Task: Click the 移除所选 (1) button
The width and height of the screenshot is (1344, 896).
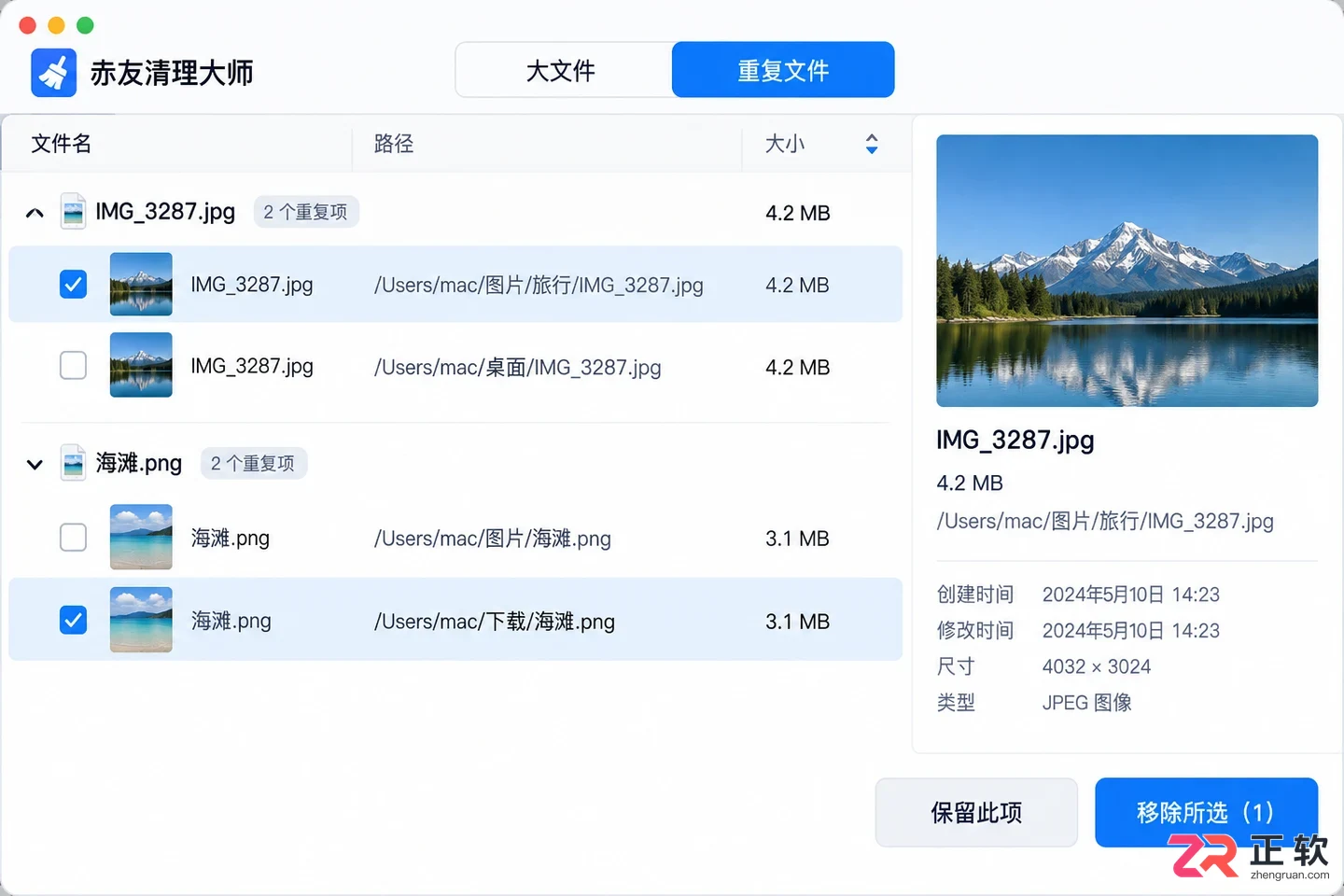Action: [x=1206, y=813]
